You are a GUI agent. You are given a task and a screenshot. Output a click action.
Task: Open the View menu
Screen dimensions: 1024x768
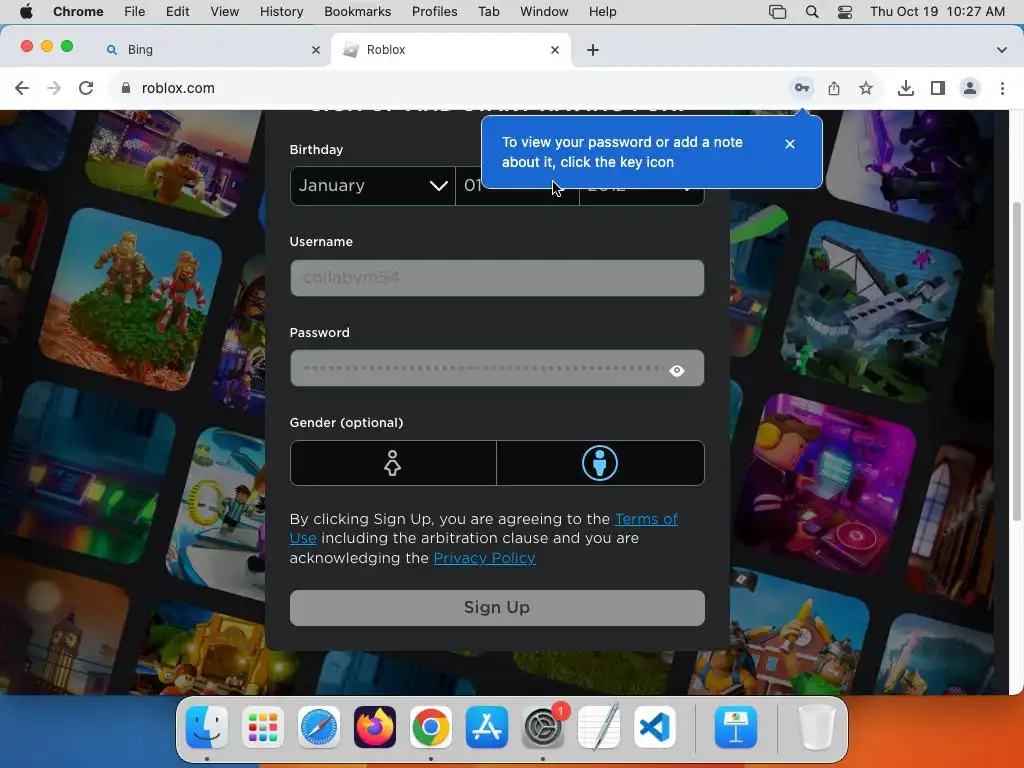click(224, 12)
